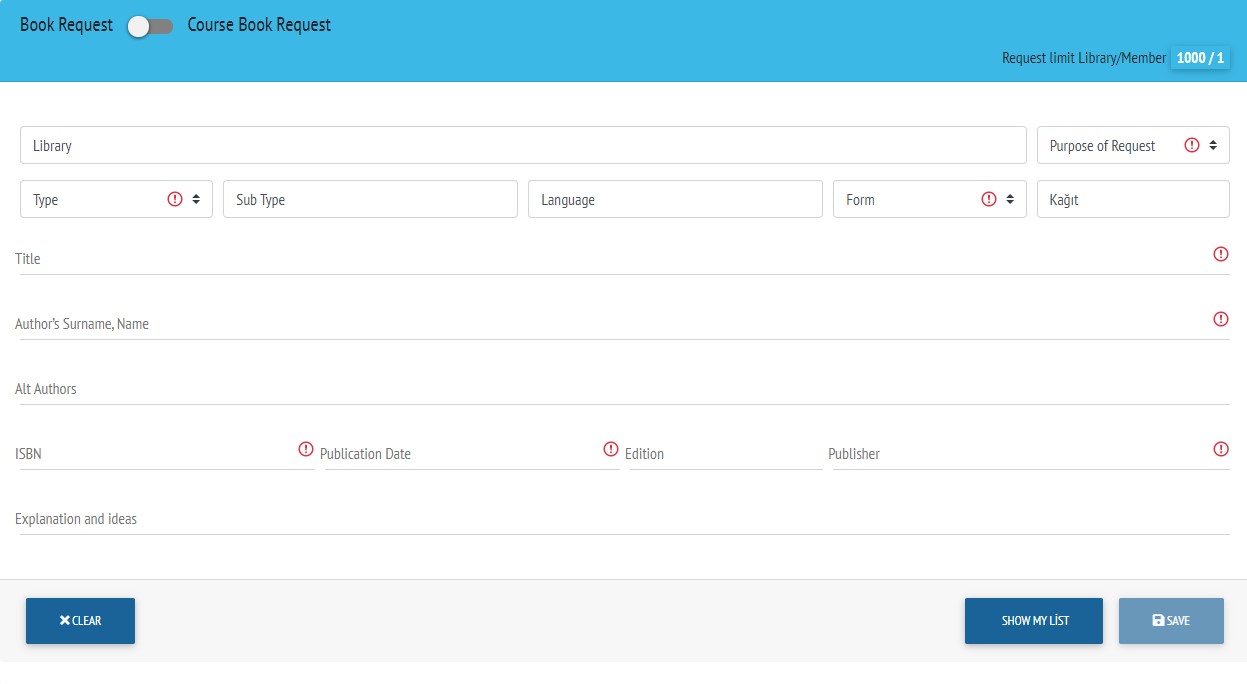Click the warning icon on Publication Date
This screenshot has width=1247, height=684.
611,449
